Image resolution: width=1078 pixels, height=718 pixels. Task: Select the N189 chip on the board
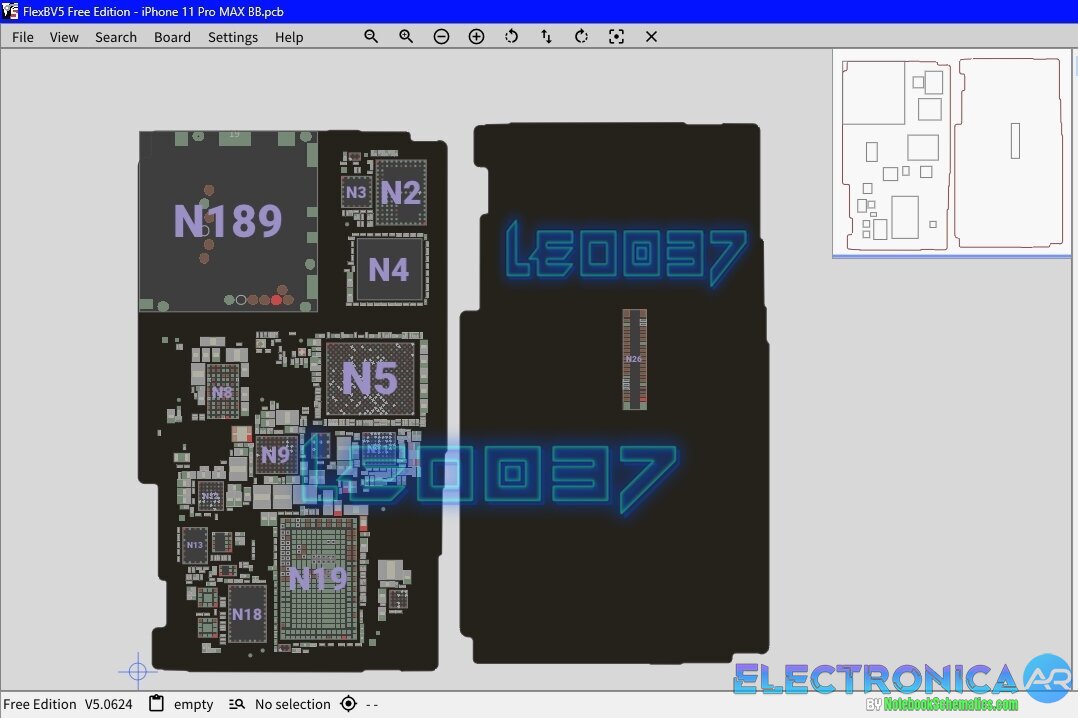point(228,221)
